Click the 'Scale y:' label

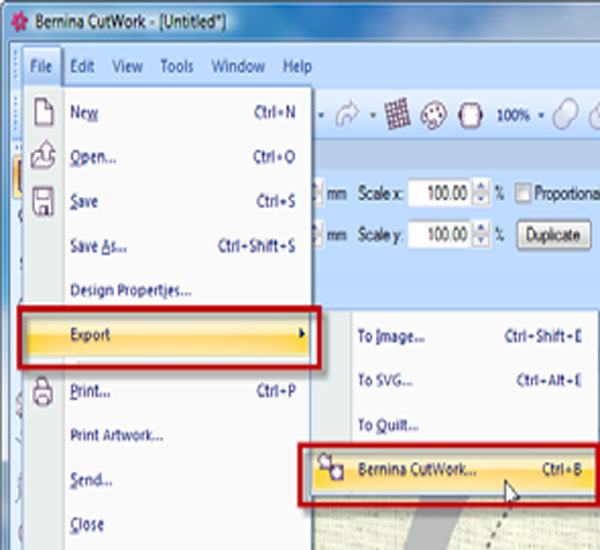(380, 235)
